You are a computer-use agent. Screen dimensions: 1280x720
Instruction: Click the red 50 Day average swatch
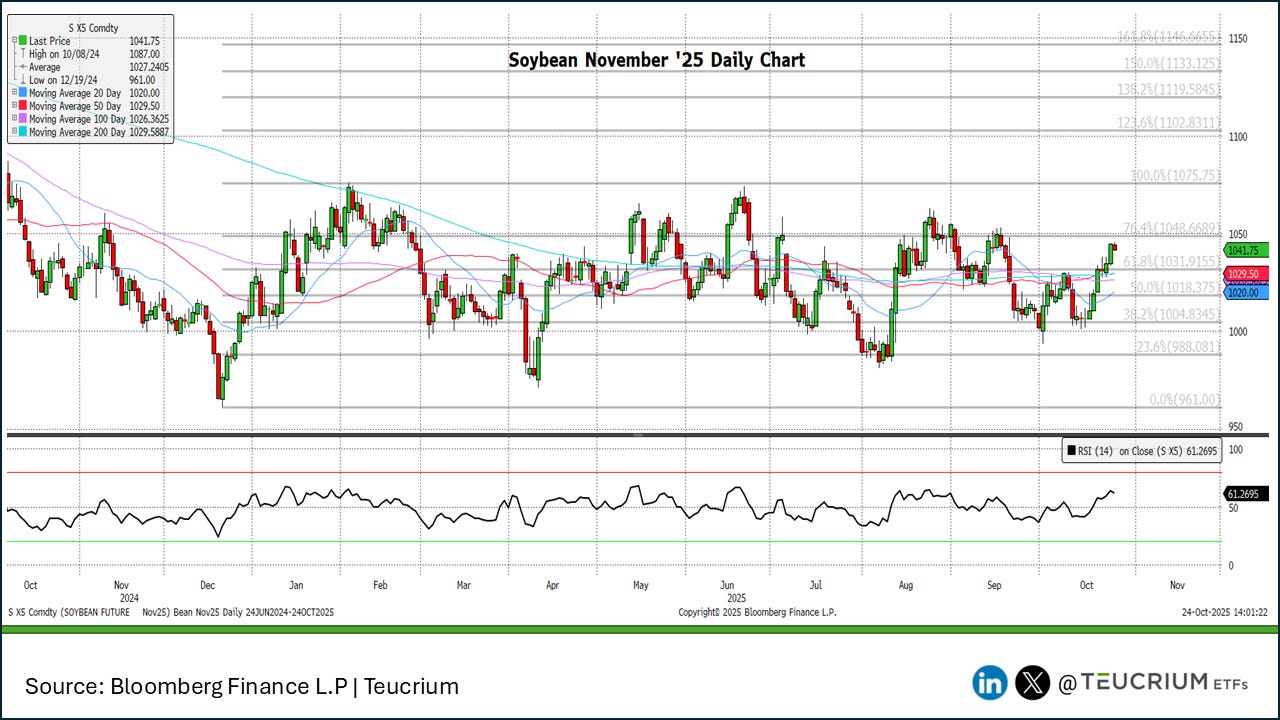coord(23,106)
